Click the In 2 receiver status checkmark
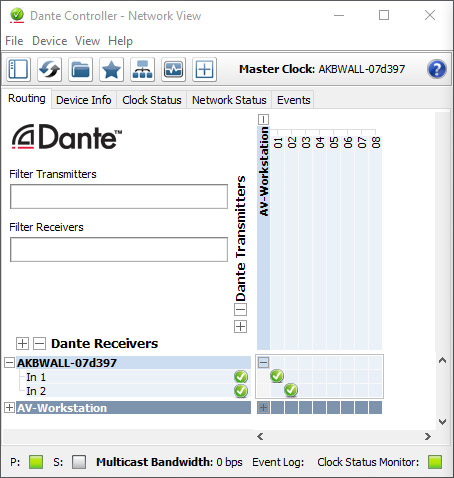Screen dimensions: 454x478 pyautogui.click(x=241, y=391)
